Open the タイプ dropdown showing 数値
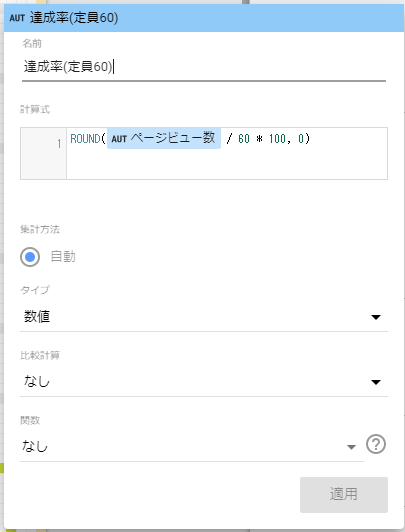 [x=204, y=317]
